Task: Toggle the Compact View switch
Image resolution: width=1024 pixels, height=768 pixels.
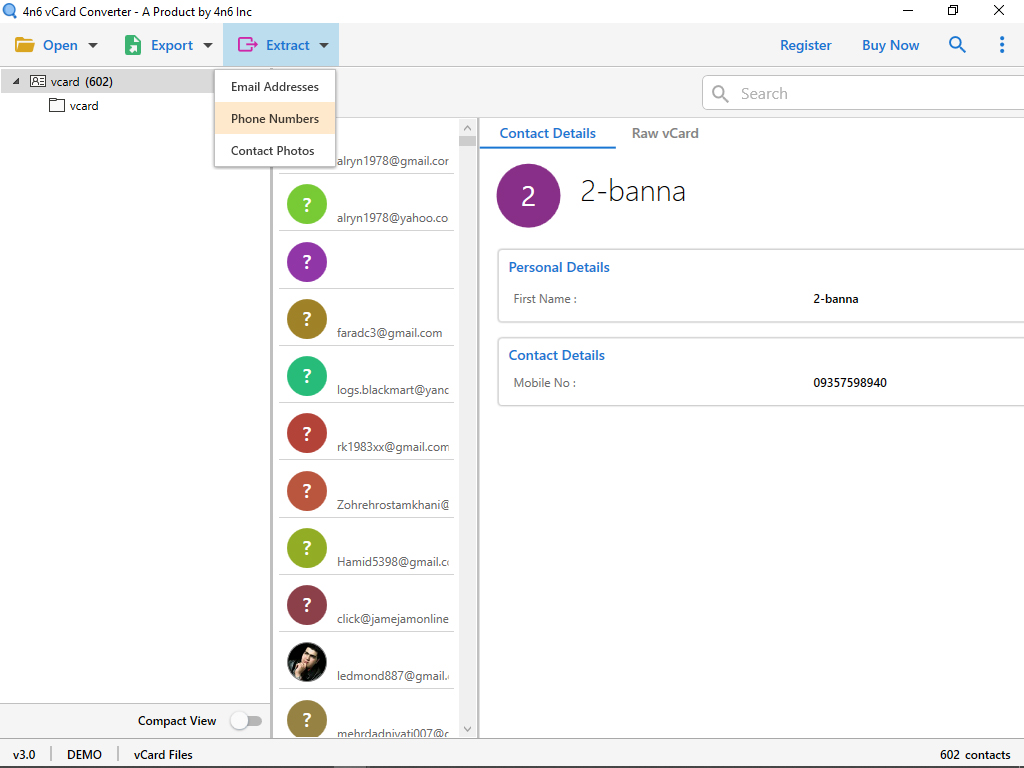Action: [x=246, y=720]
